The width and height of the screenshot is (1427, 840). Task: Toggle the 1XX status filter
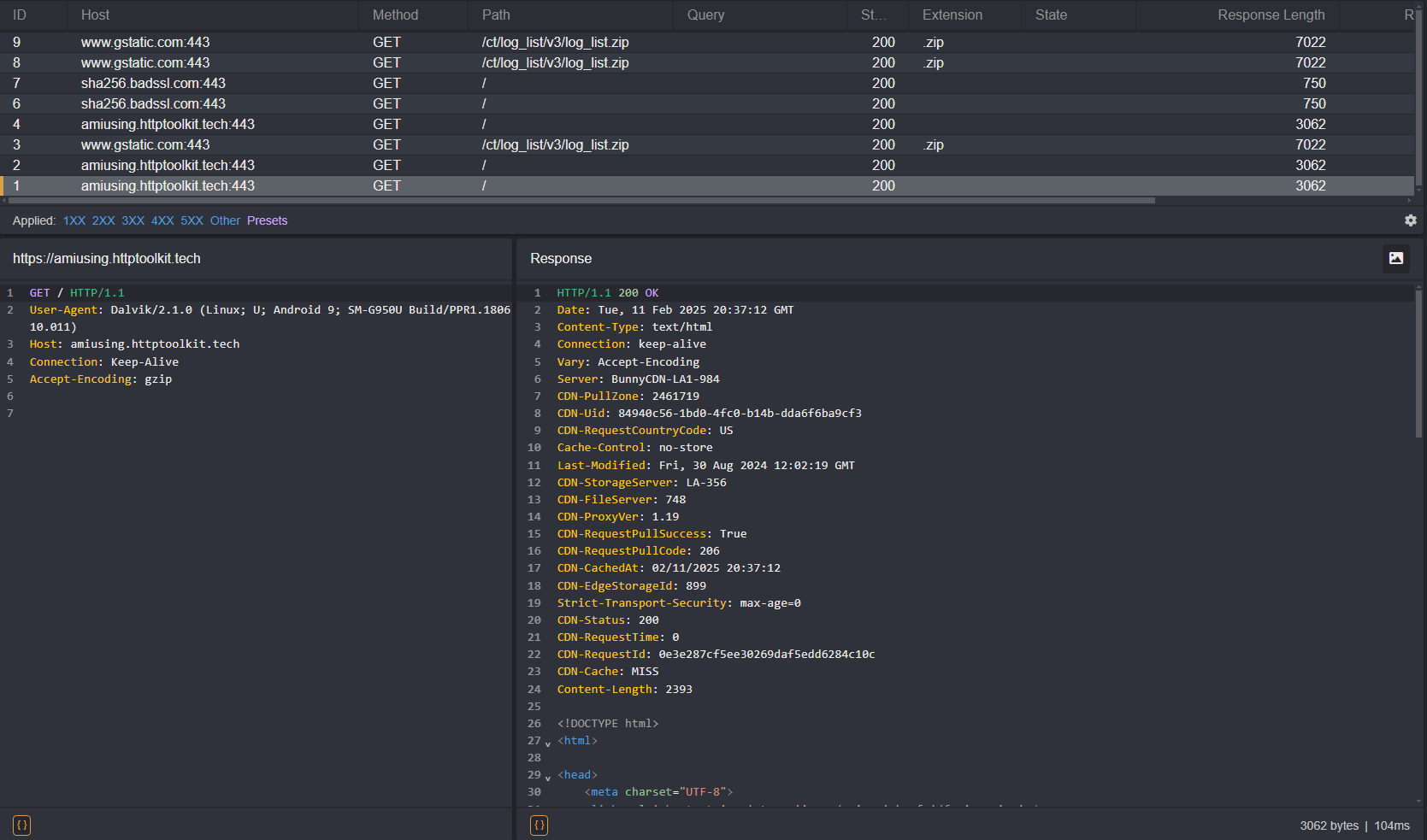pos(74,220)
